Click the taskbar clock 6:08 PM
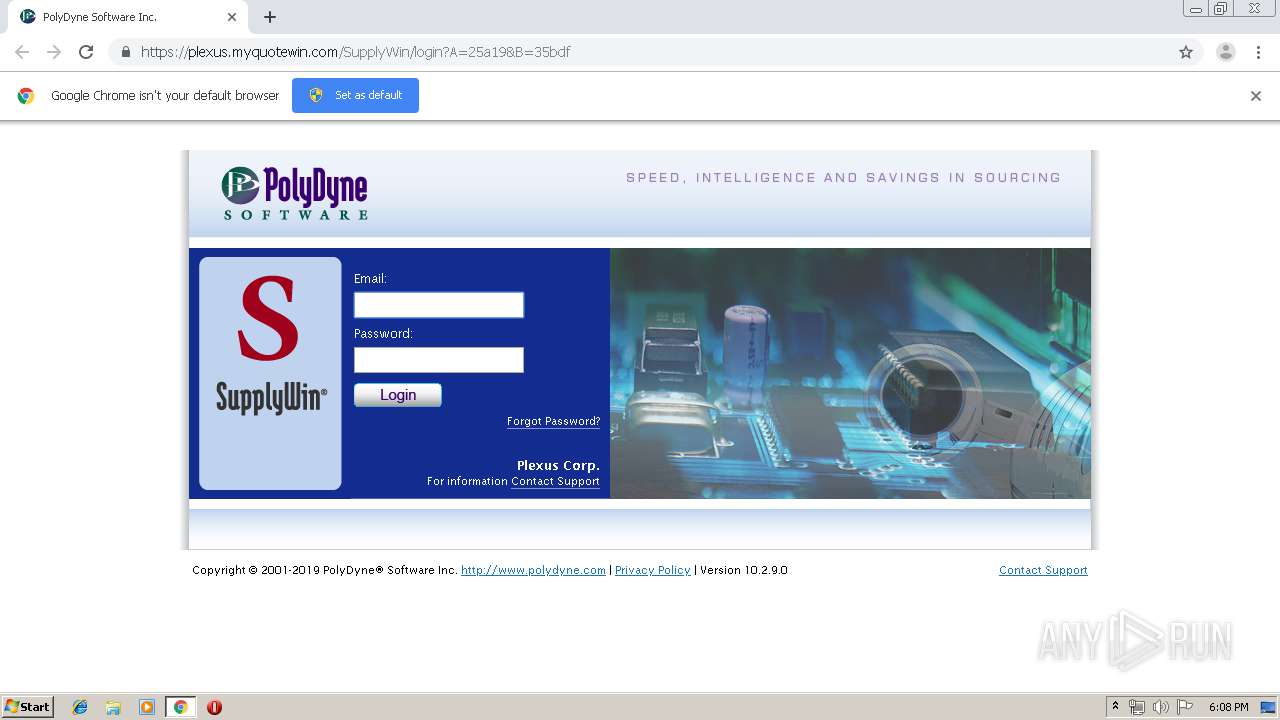1280x720 pixels. pos(1228,707)
